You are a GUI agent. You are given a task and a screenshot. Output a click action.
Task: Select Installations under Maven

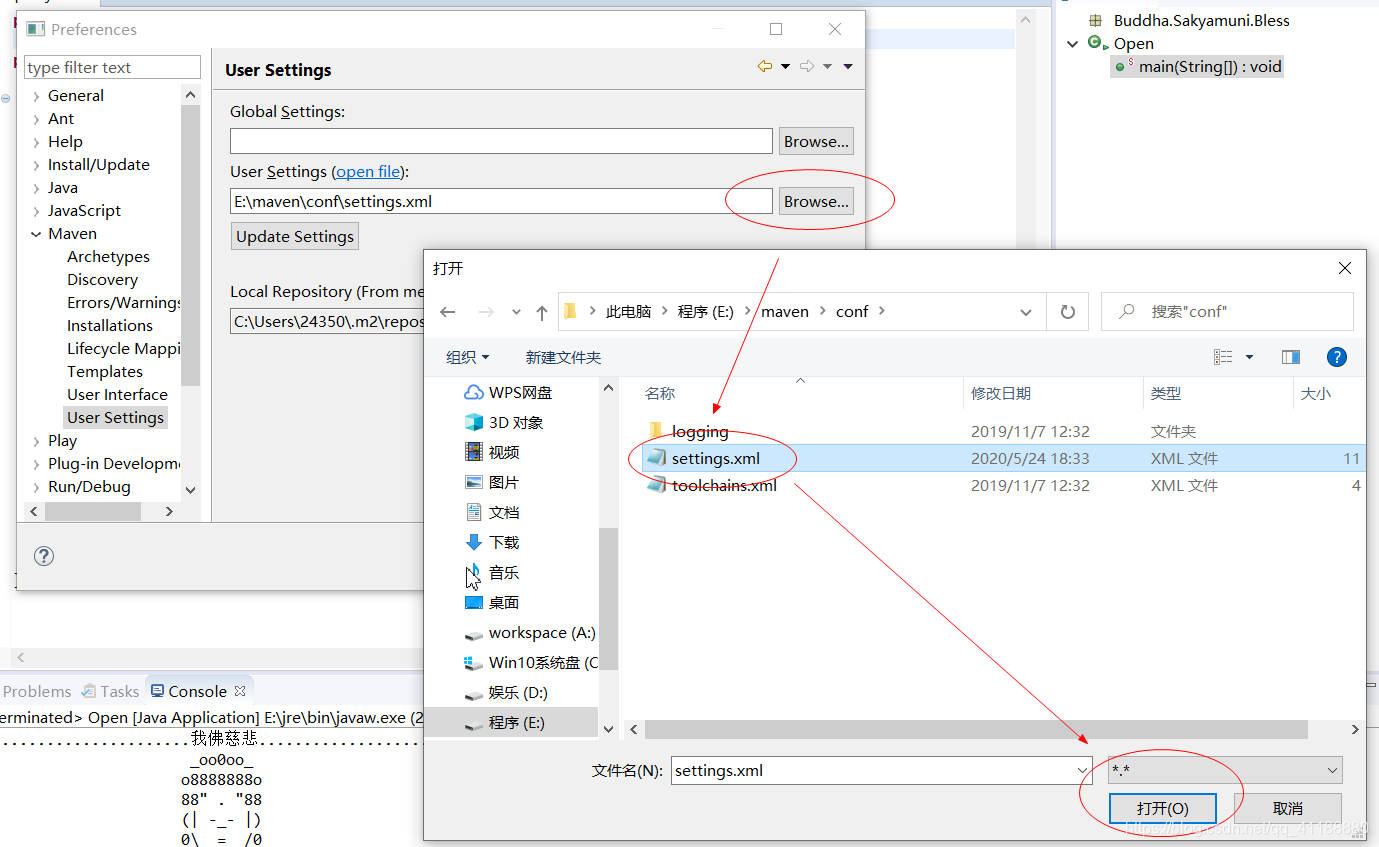[110, 326]
